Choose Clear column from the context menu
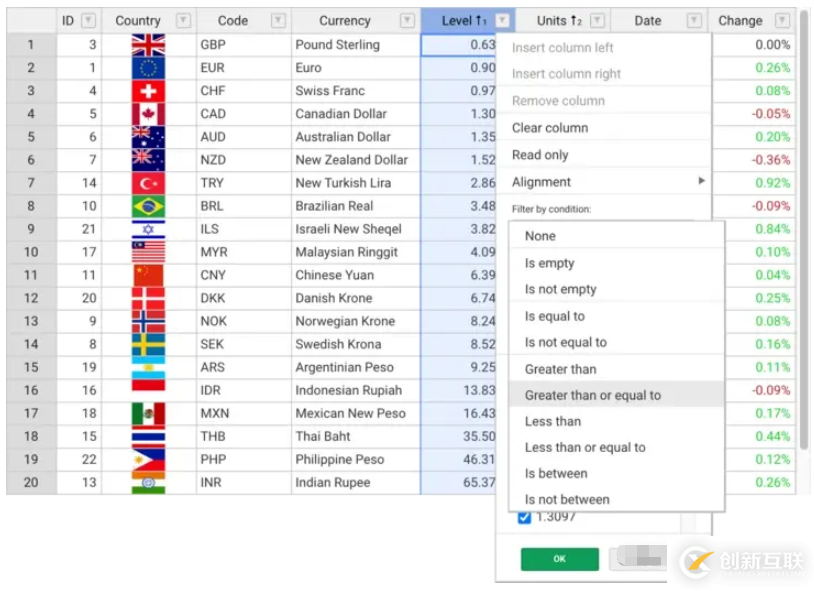This screenshot has height=591, width=814. click(x=550, y=128)
